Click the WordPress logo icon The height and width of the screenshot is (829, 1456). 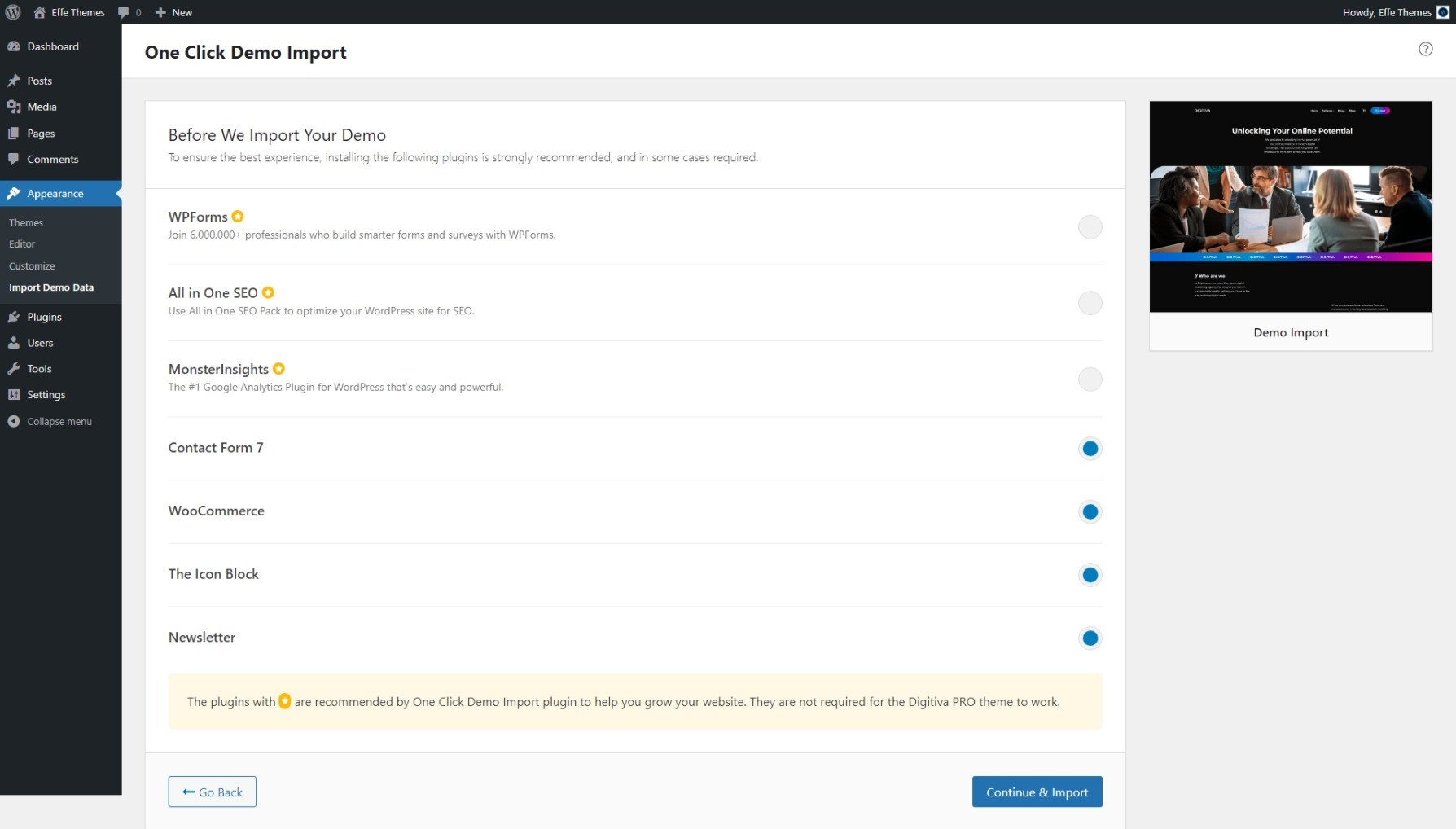coord(13,12)
